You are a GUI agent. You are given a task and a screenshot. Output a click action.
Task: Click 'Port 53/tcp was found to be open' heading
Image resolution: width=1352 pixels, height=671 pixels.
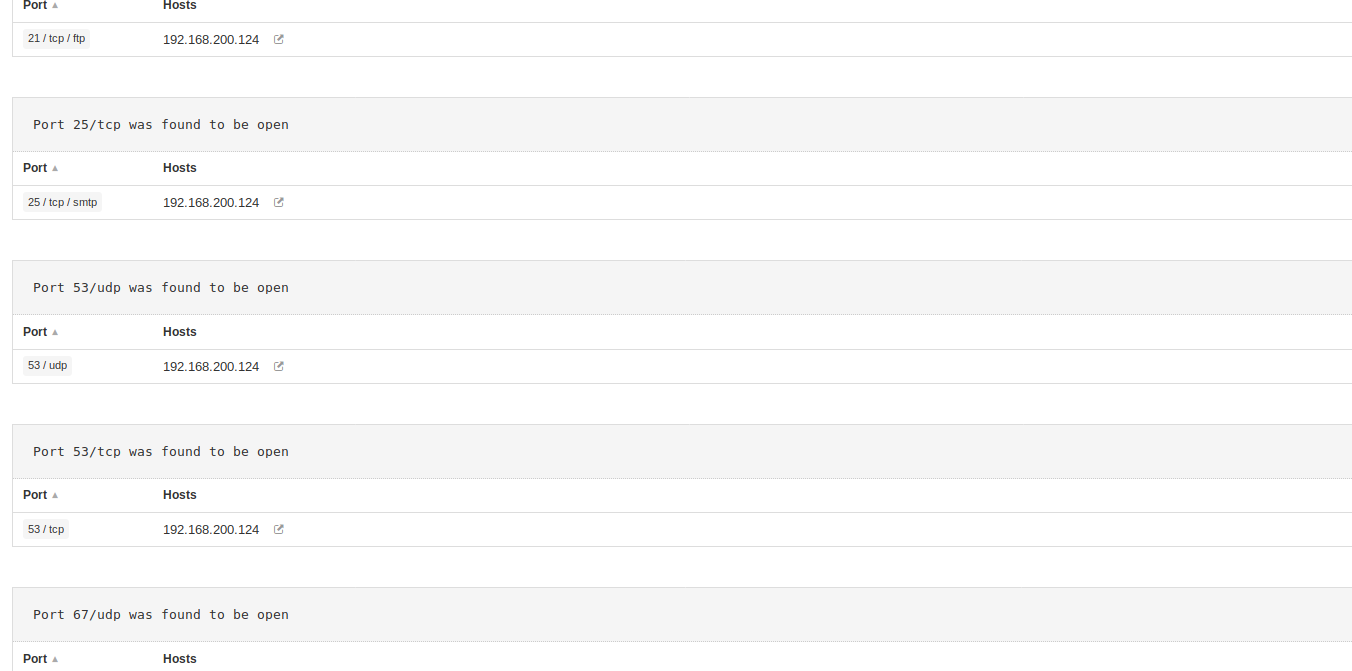tap(161, 452)
